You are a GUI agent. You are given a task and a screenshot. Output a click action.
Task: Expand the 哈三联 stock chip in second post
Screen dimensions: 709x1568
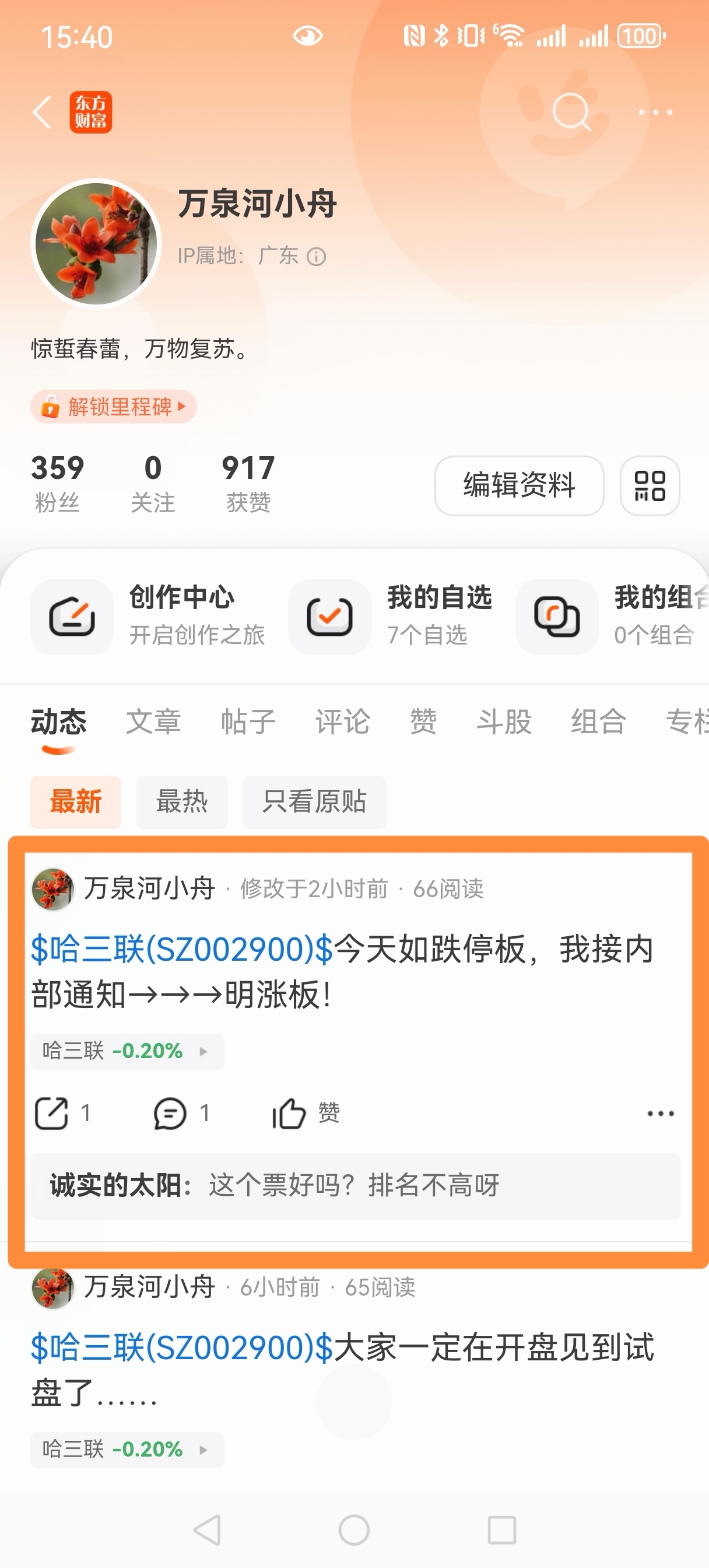coord(127,1450)
